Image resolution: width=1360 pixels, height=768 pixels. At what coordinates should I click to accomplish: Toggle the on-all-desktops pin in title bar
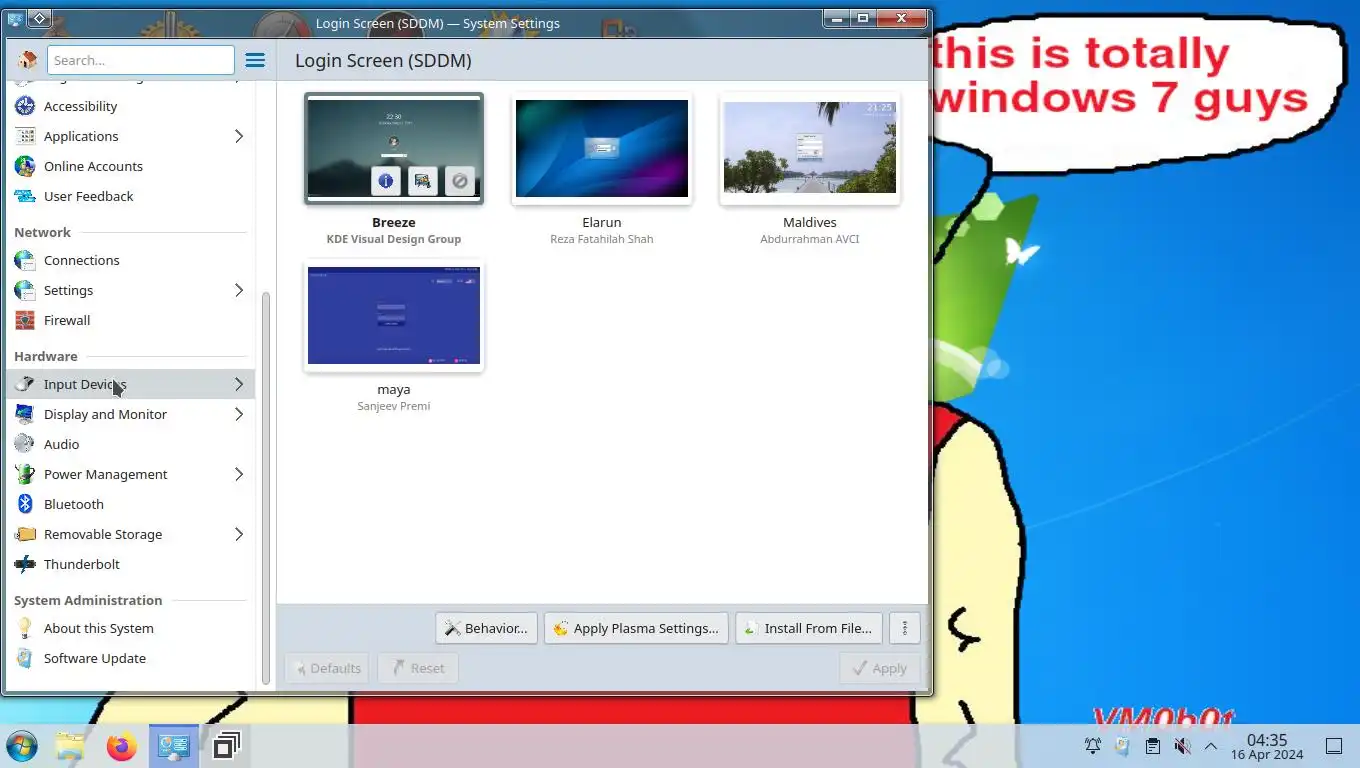38,18
